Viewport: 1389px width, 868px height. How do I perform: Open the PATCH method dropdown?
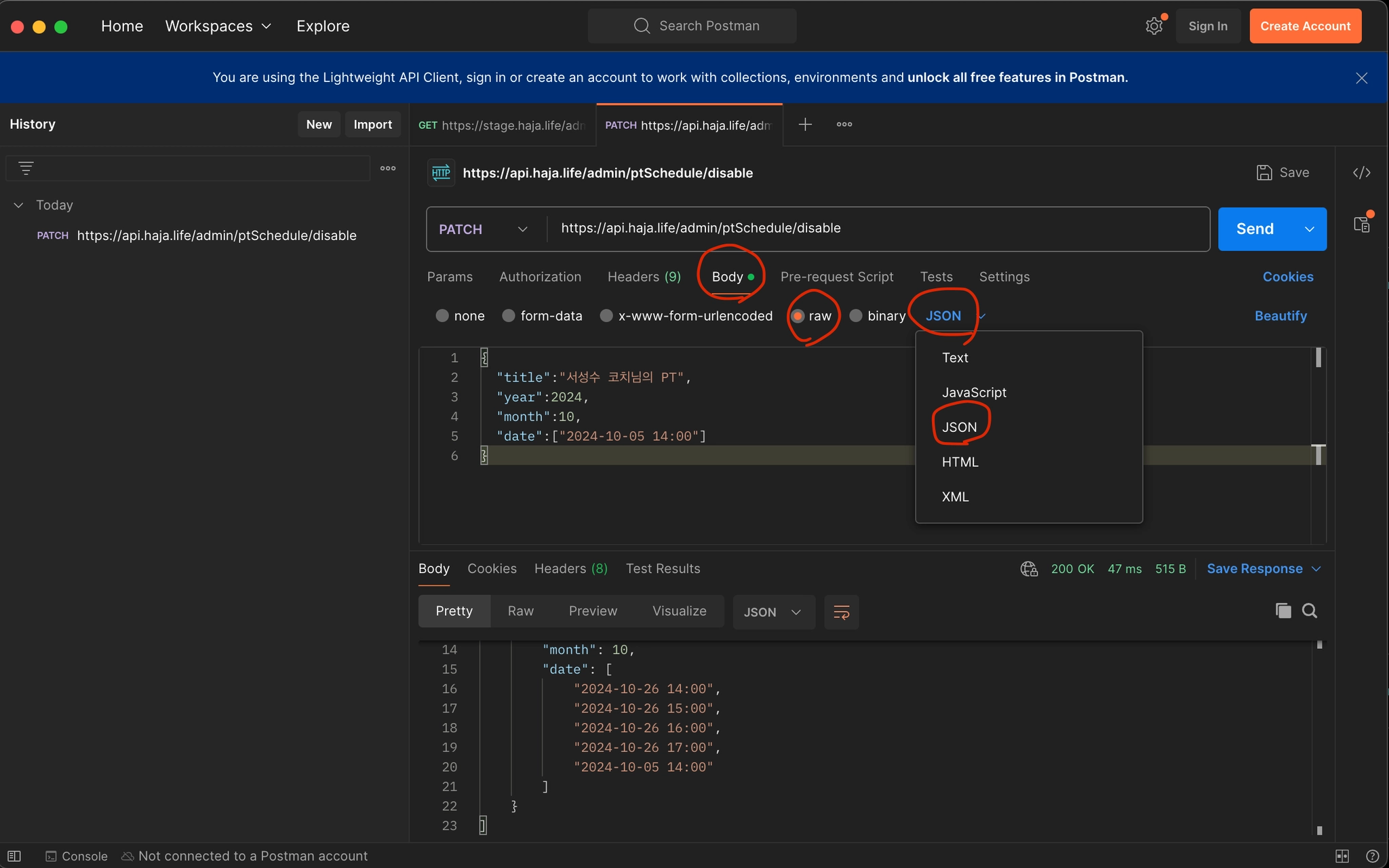click(x=483, y=229)
